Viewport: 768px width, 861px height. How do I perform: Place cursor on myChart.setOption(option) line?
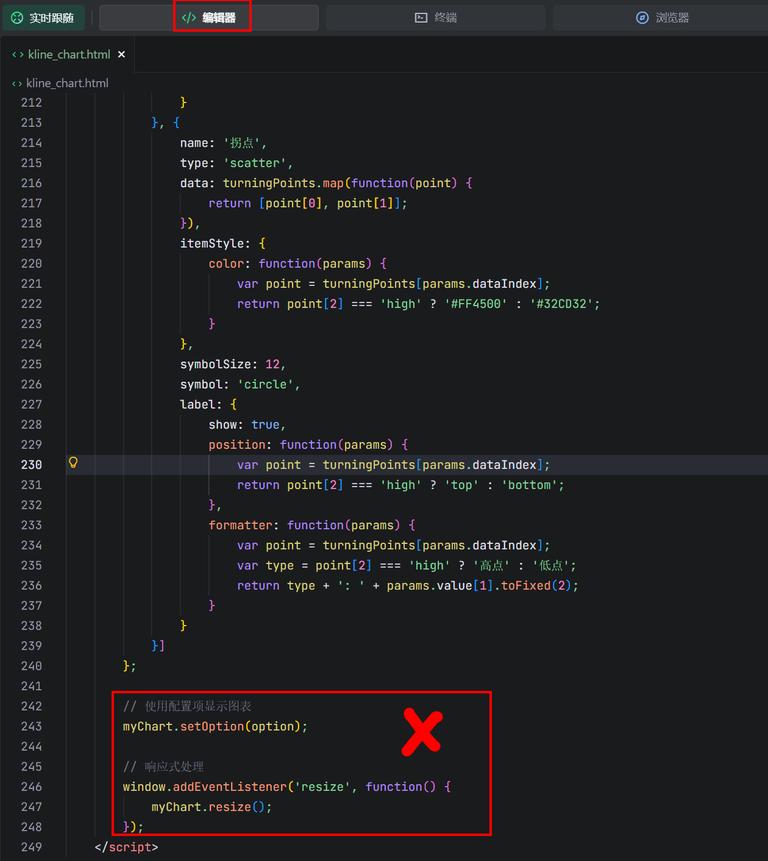(x=215, y=726)
